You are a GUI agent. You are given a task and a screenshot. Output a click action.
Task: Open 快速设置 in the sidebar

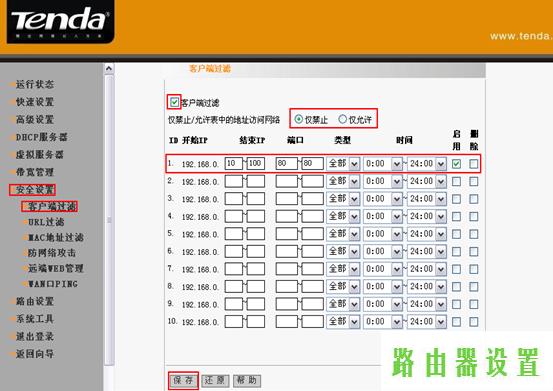(x=35, y=102)
